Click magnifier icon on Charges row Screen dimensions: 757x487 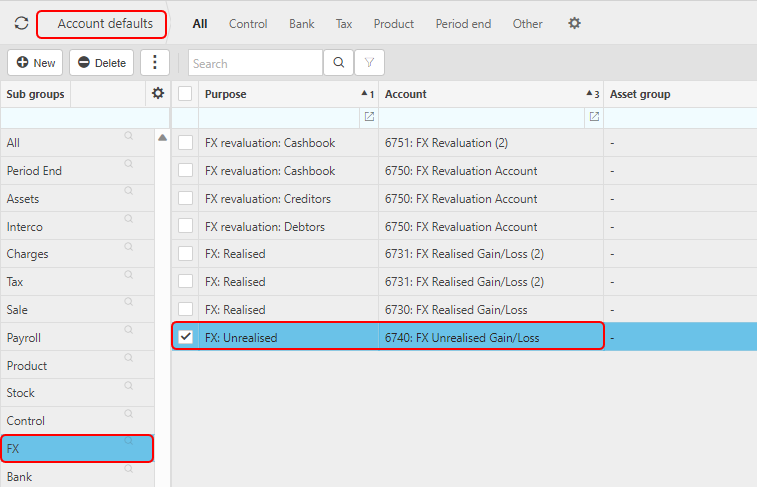coord(128,247)
